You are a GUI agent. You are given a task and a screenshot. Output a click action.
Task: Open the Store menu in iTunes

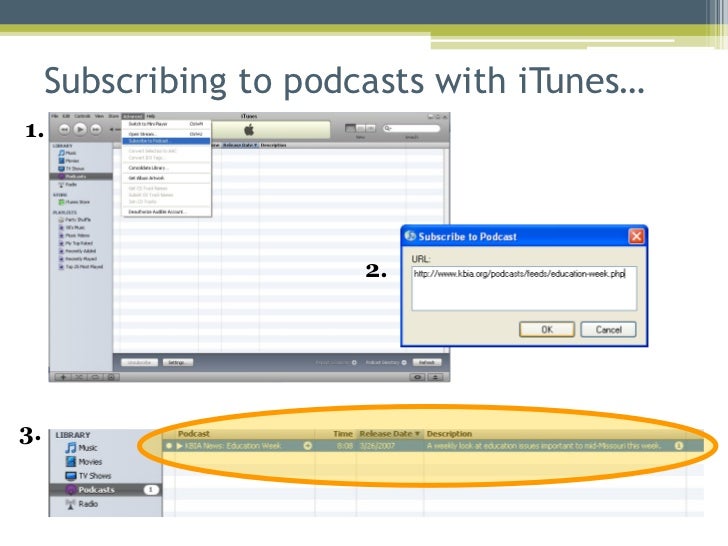(113, 116)
